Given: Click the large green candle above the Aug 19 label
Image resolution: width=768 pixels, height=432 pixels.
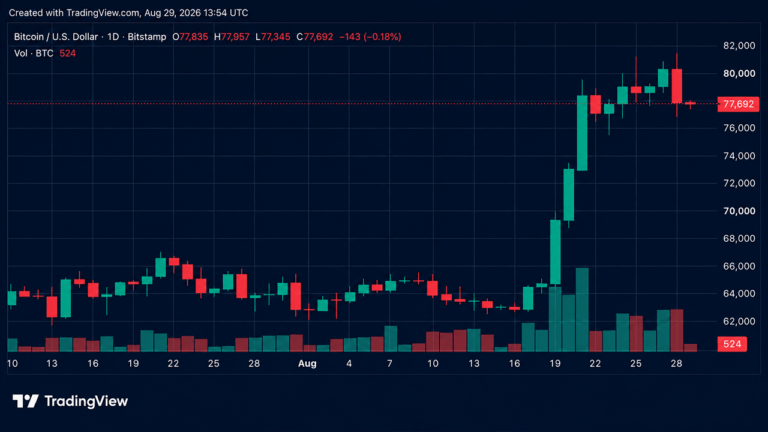Looking at the screenshot, I should click(555, 252).
